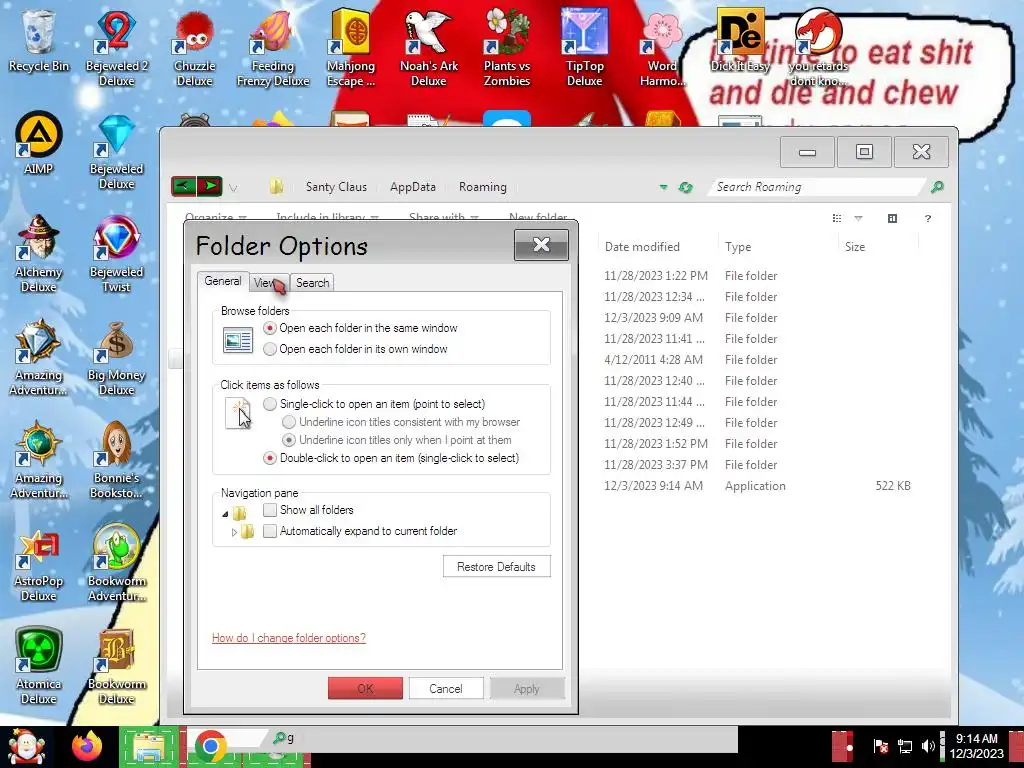Click the search magnifier icon in Explorer
Screen dimensions: 1024x768
(x=937, y=187)
